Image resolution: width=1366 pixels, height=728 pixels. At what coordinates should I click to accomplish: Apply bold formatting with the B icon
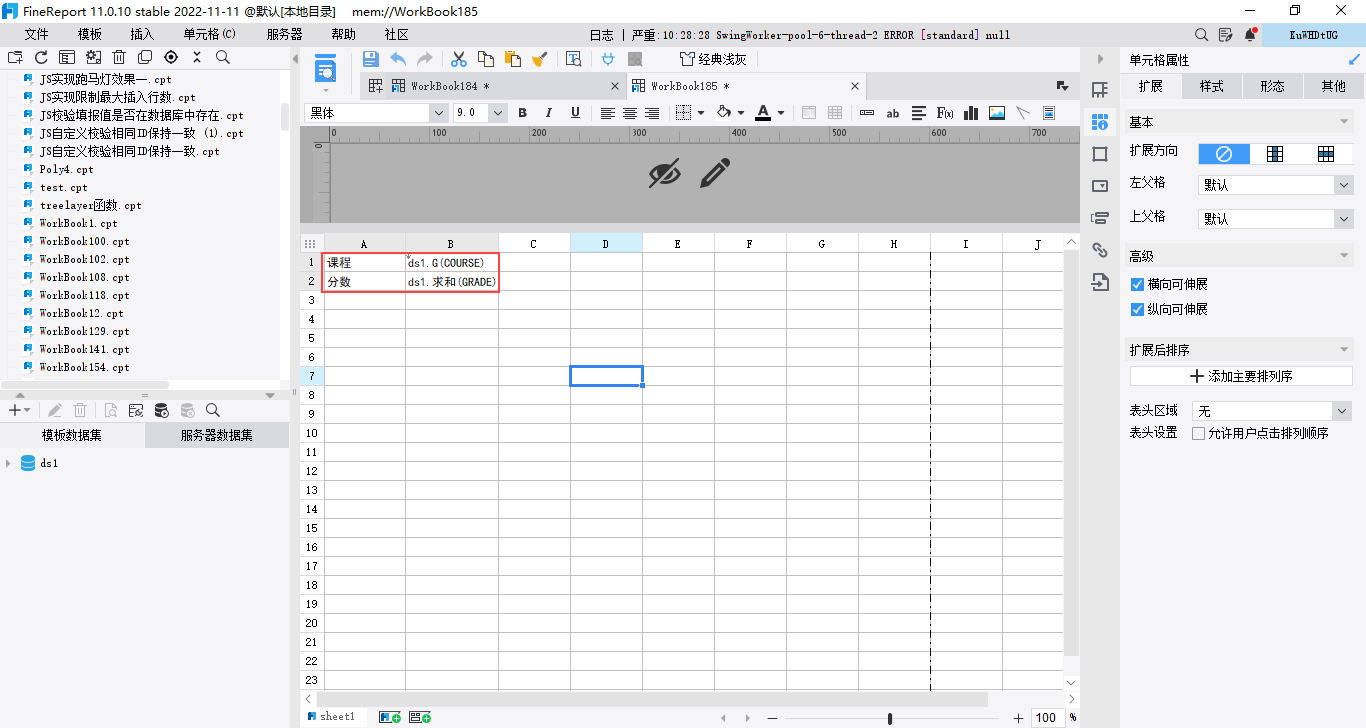522,113
